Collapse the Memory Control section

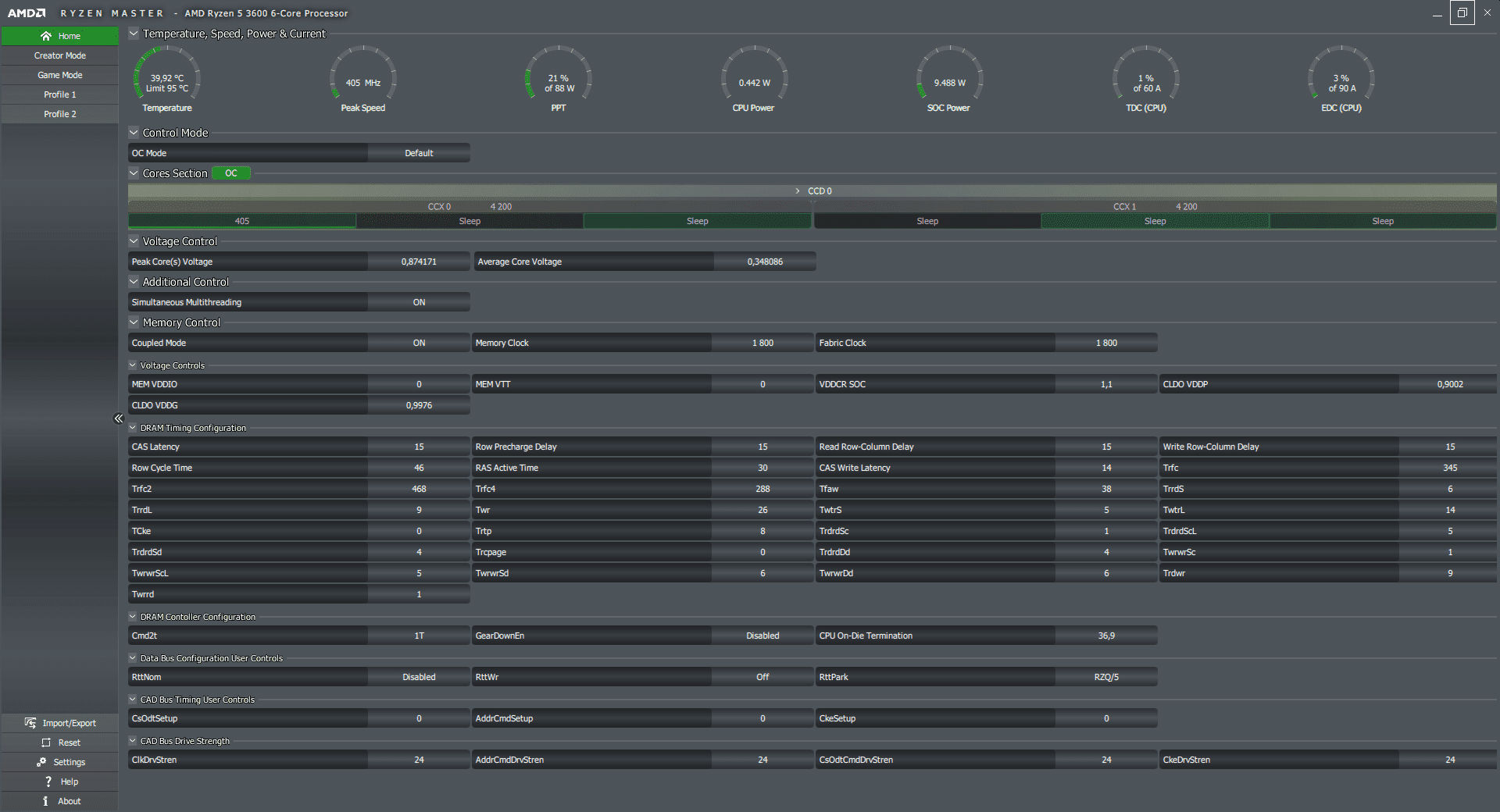[134, 322]
